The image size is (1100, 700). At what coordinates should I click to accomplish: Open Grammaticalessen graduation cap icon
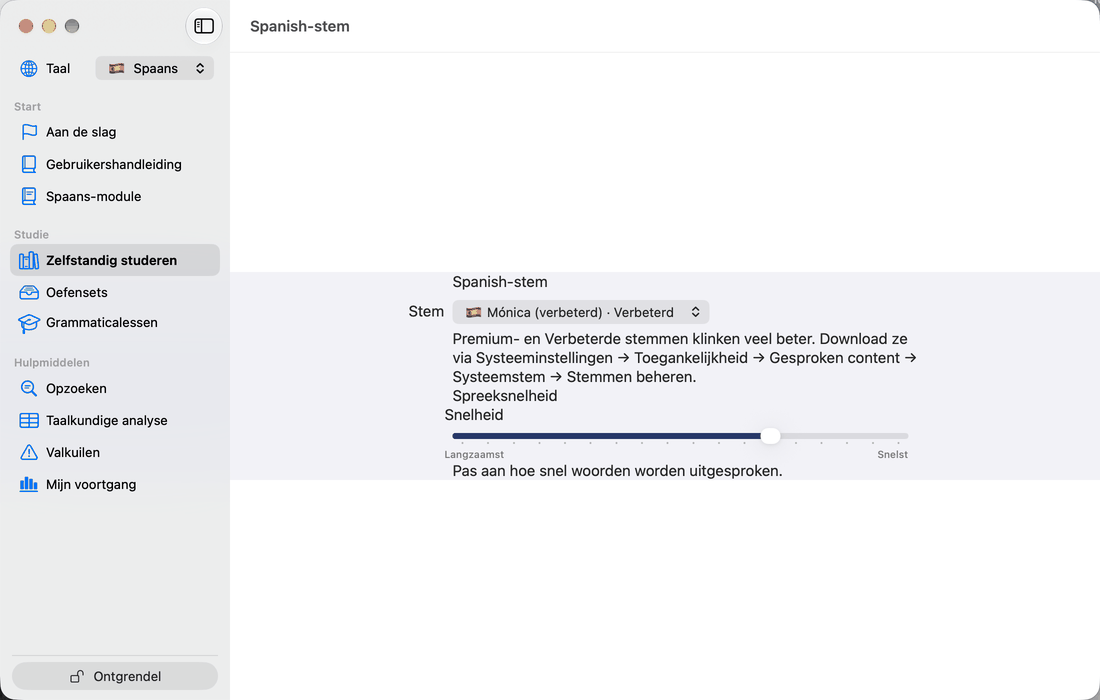[29, 323]
